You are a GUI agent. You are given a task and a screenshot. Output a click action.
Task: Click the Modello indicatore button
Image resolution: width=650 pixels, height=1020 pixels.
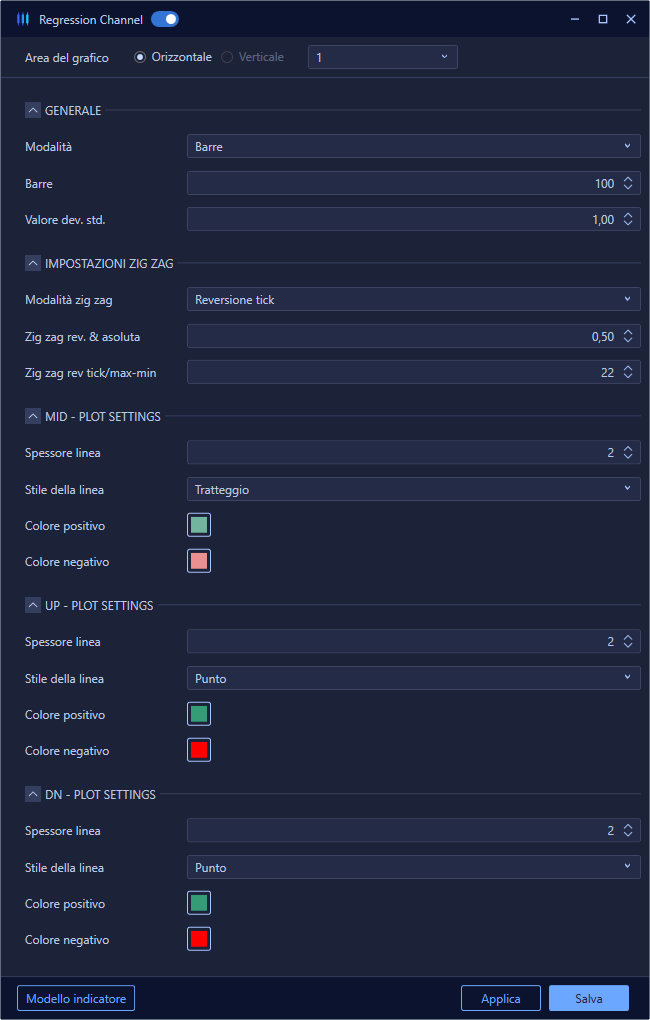click(76, 998)
